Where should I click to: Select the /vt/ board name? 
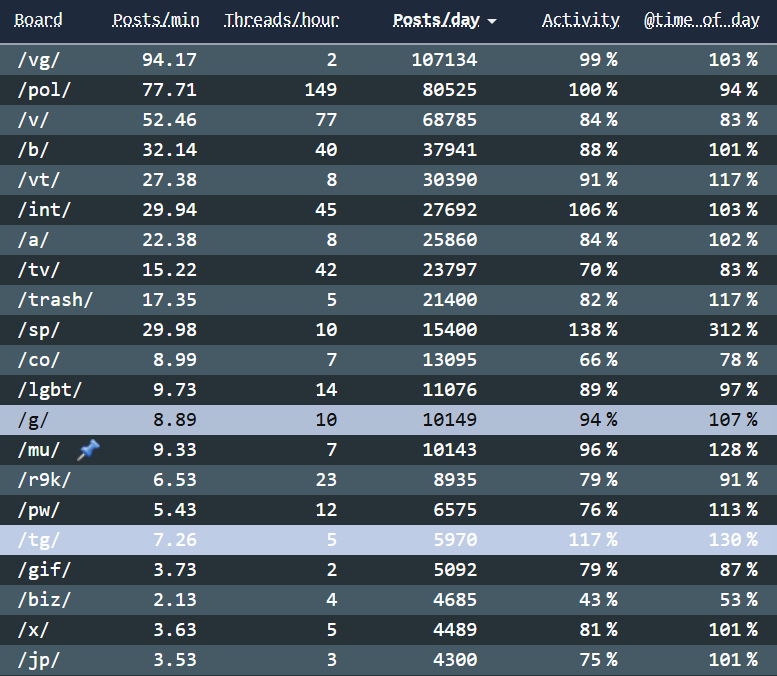[38, 180]
